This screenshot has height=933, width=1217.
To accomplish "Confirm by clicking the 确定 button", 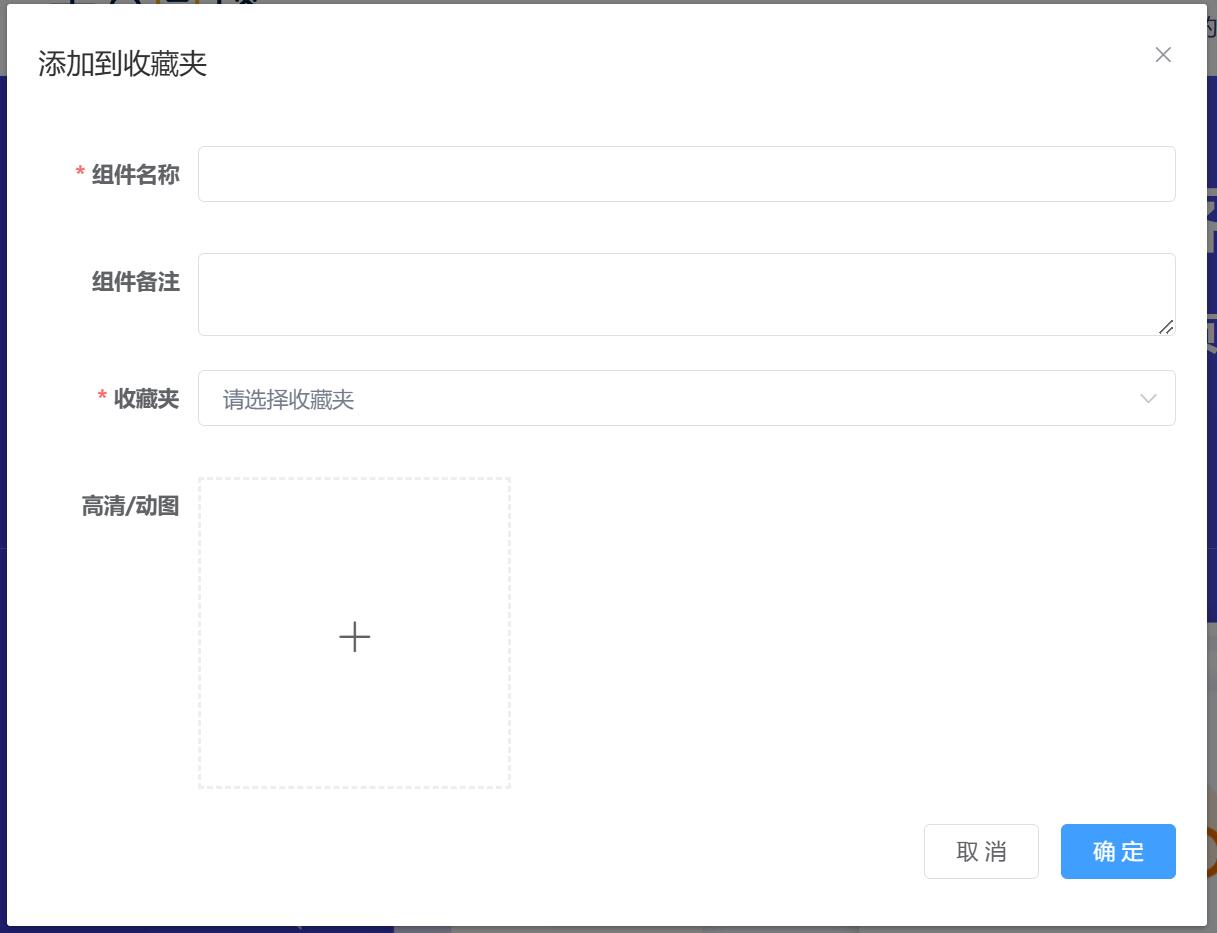I will click(x=1117, y=851).
